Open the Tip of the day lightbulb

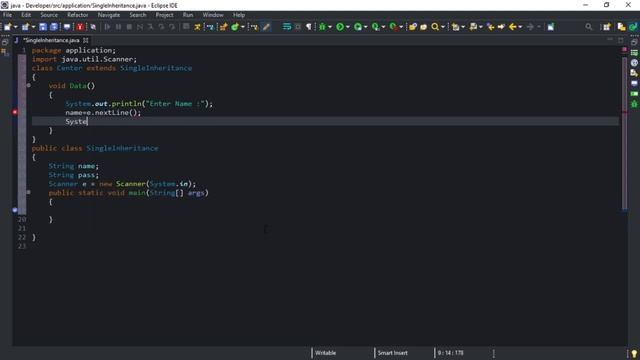pyautogui.click(x=634, y=353)
